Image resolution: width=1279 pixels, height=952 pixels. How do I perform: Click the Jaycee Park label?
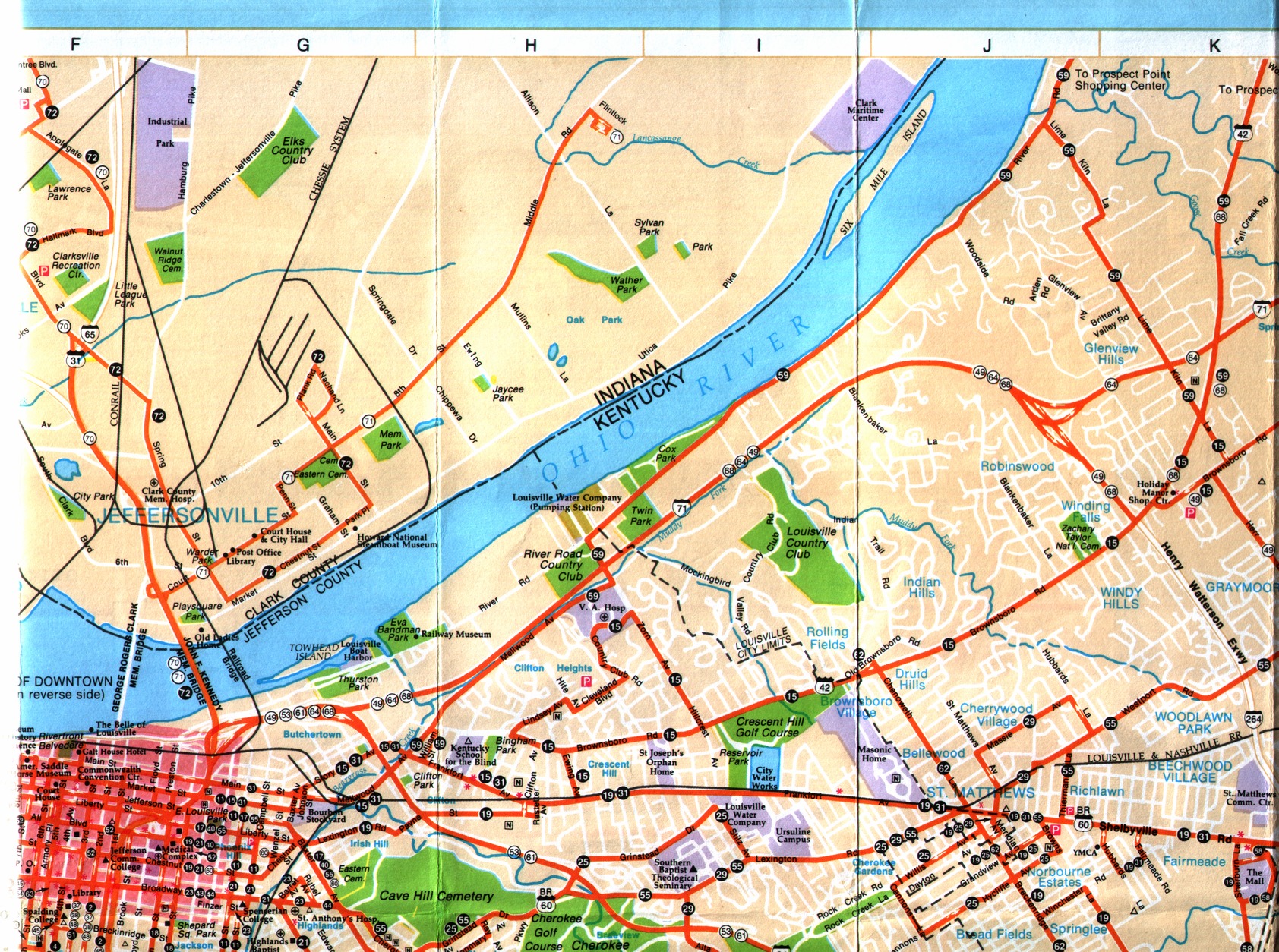[508, 393]
